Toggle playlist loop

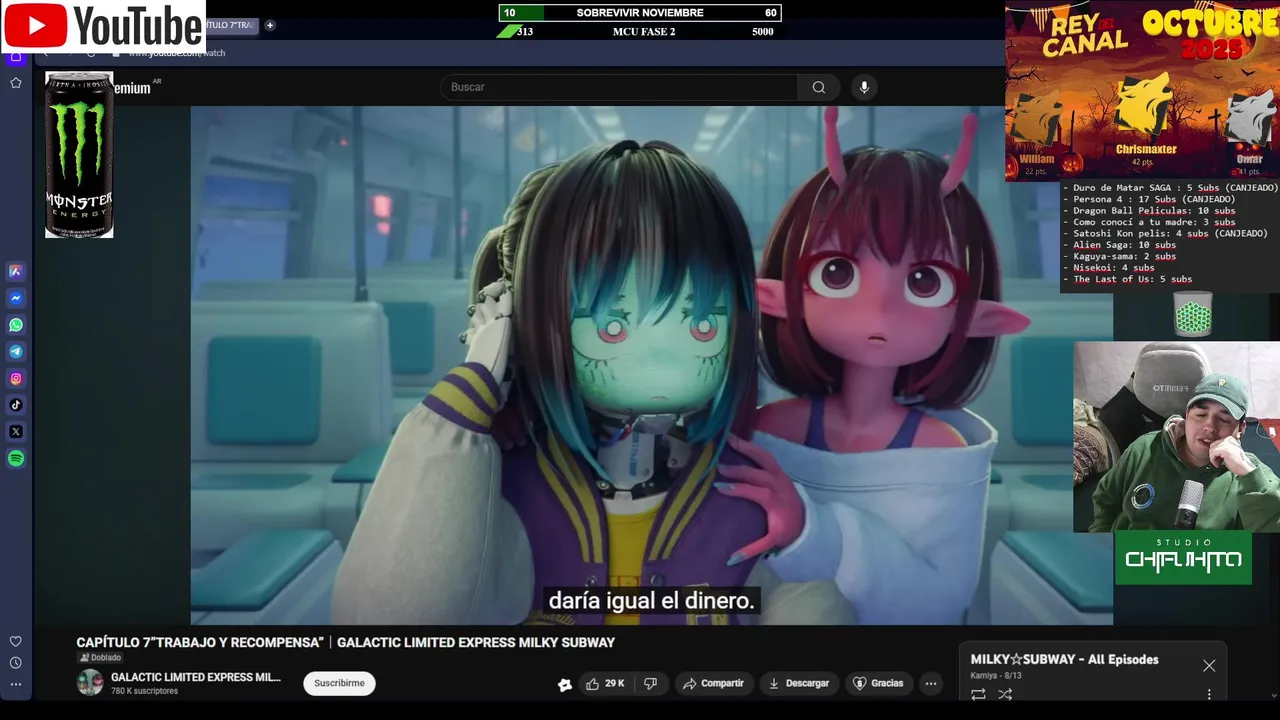(x=978, y=694)
